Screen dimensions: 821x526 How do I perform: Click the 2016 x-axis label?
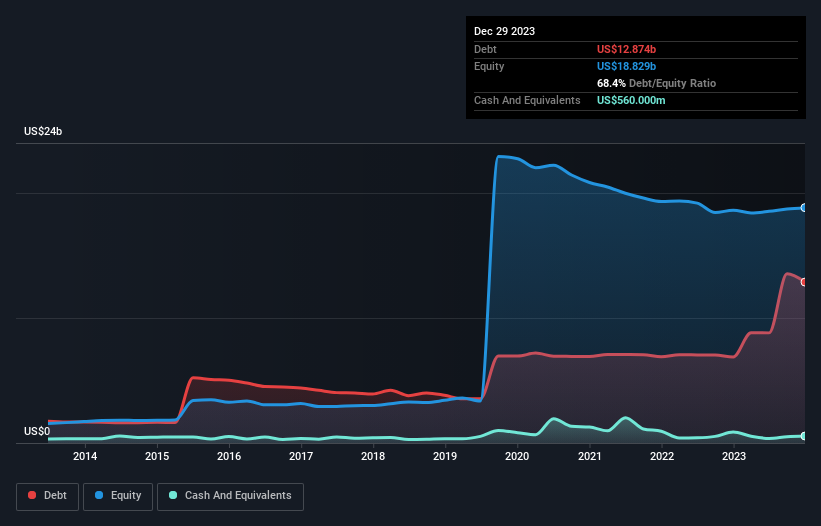(229, 456)
